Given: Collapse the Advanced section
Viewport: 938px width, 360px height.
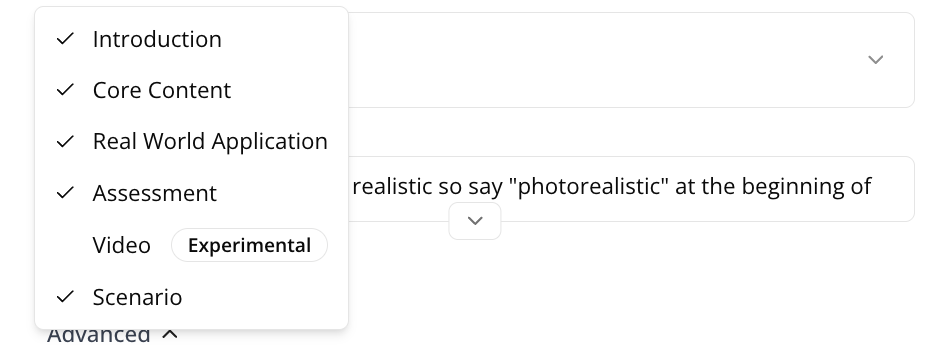Looking at the screenshot, I should pos(112,334).
